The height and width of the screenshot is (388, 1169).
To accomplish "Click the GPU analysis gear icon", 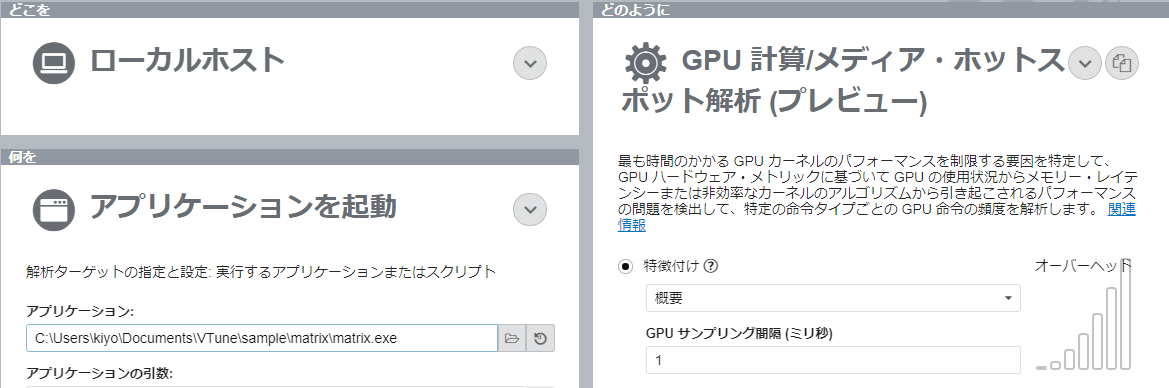I will click(646, 63).
